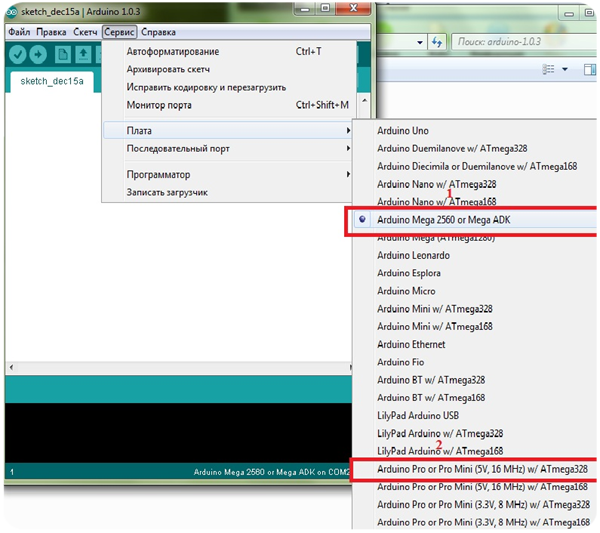Click editor vertical scrollbar up arrow

point(365,101)
